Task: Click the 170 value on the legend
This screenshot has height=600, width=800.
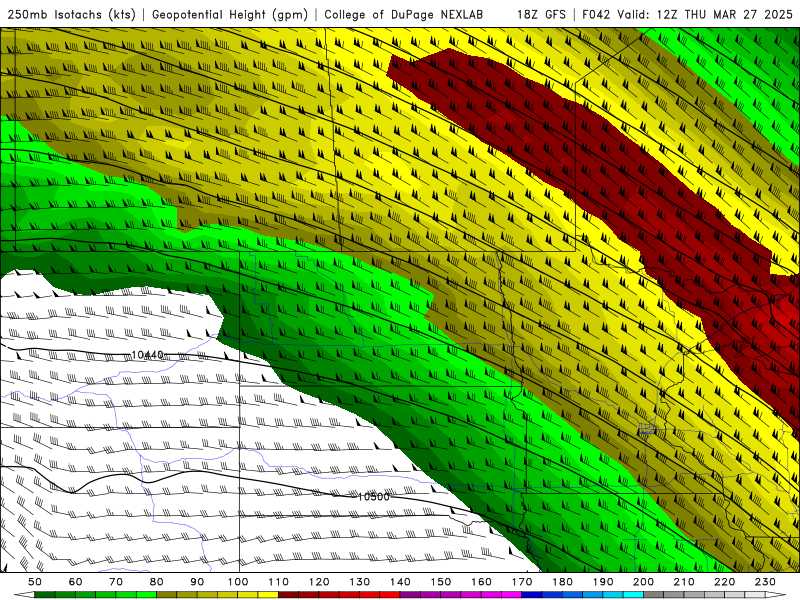Action: [522, 582]
